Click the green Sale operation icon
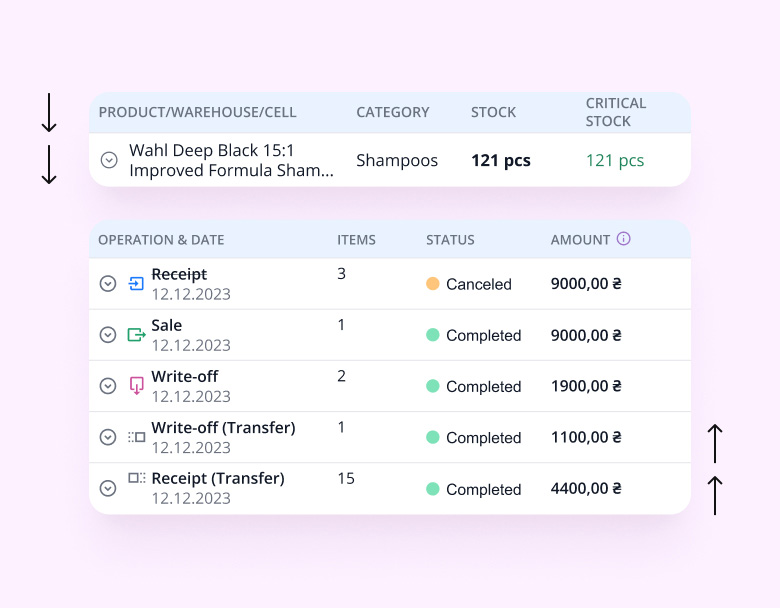The width and height of the screenshot is (780, 608). [x=137, y=335]
